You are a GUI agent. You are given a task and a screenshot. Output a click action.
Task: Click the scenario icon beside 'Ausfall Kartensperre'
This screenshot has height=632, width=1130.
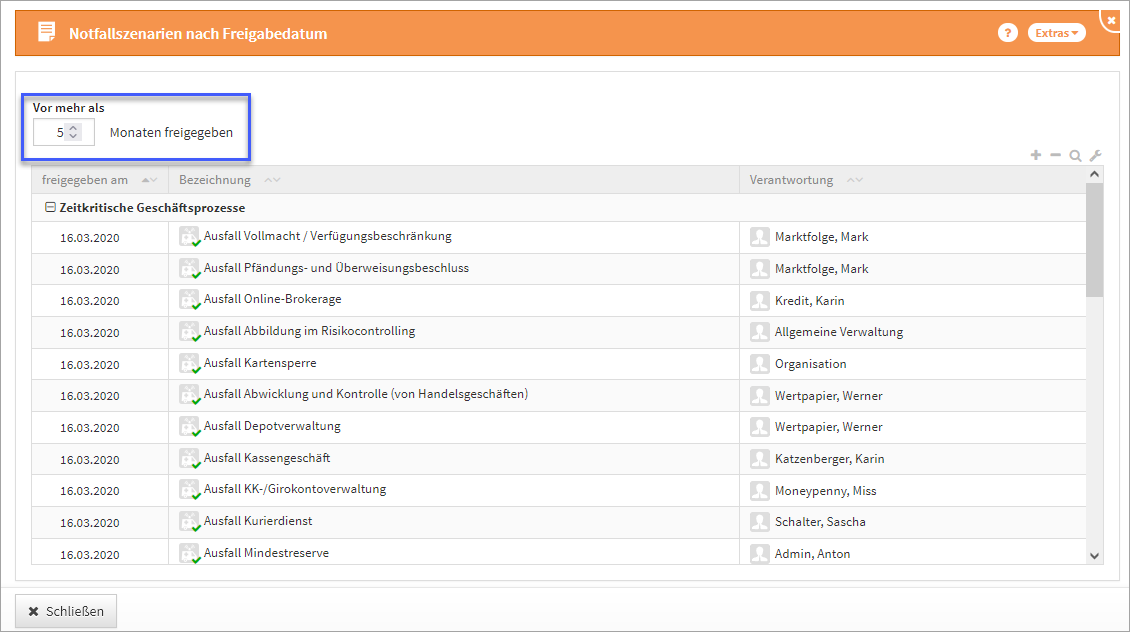190,363
